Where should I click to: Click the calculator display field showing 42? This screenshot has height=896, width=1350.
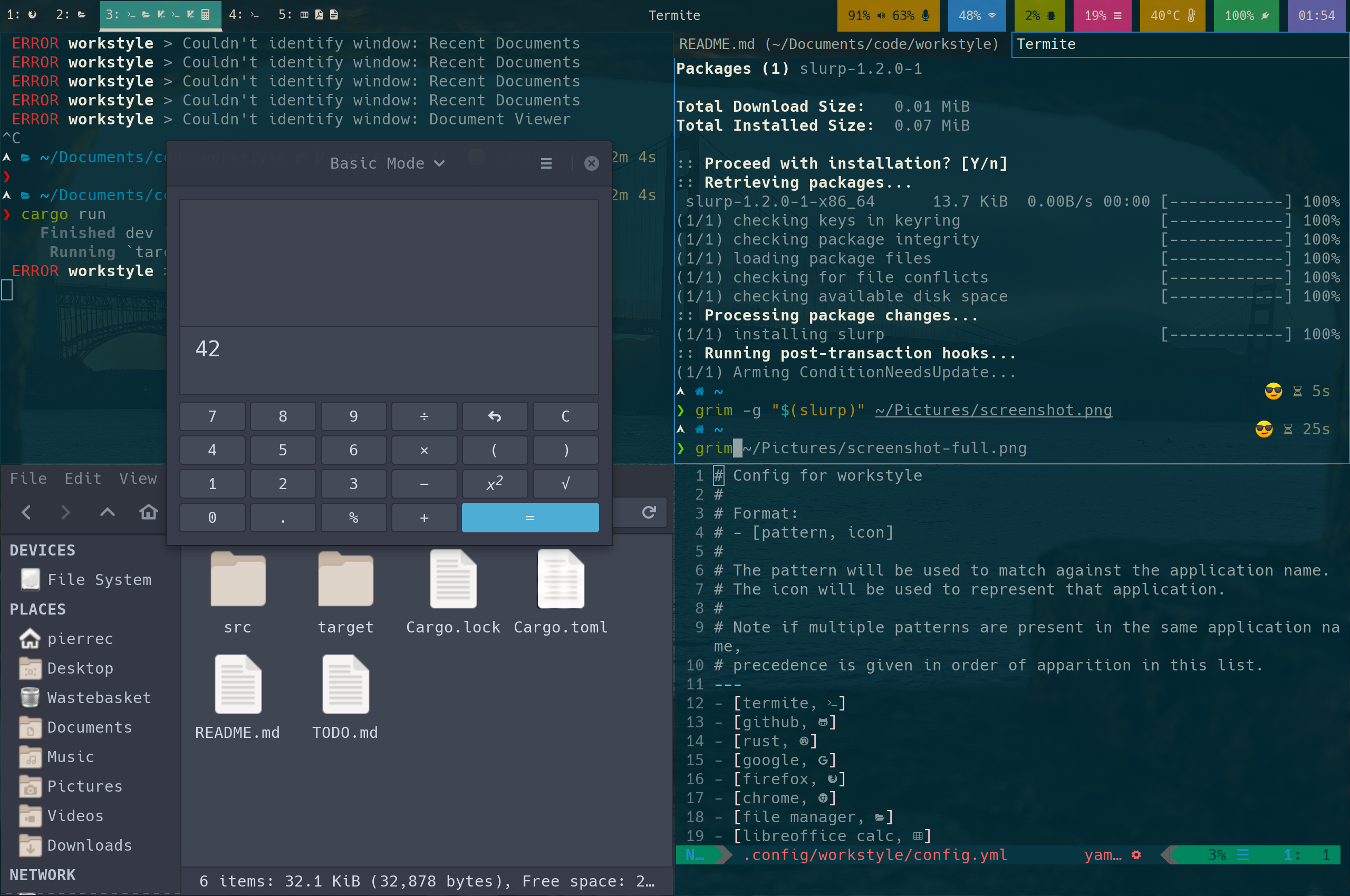[x=389, y=360]
